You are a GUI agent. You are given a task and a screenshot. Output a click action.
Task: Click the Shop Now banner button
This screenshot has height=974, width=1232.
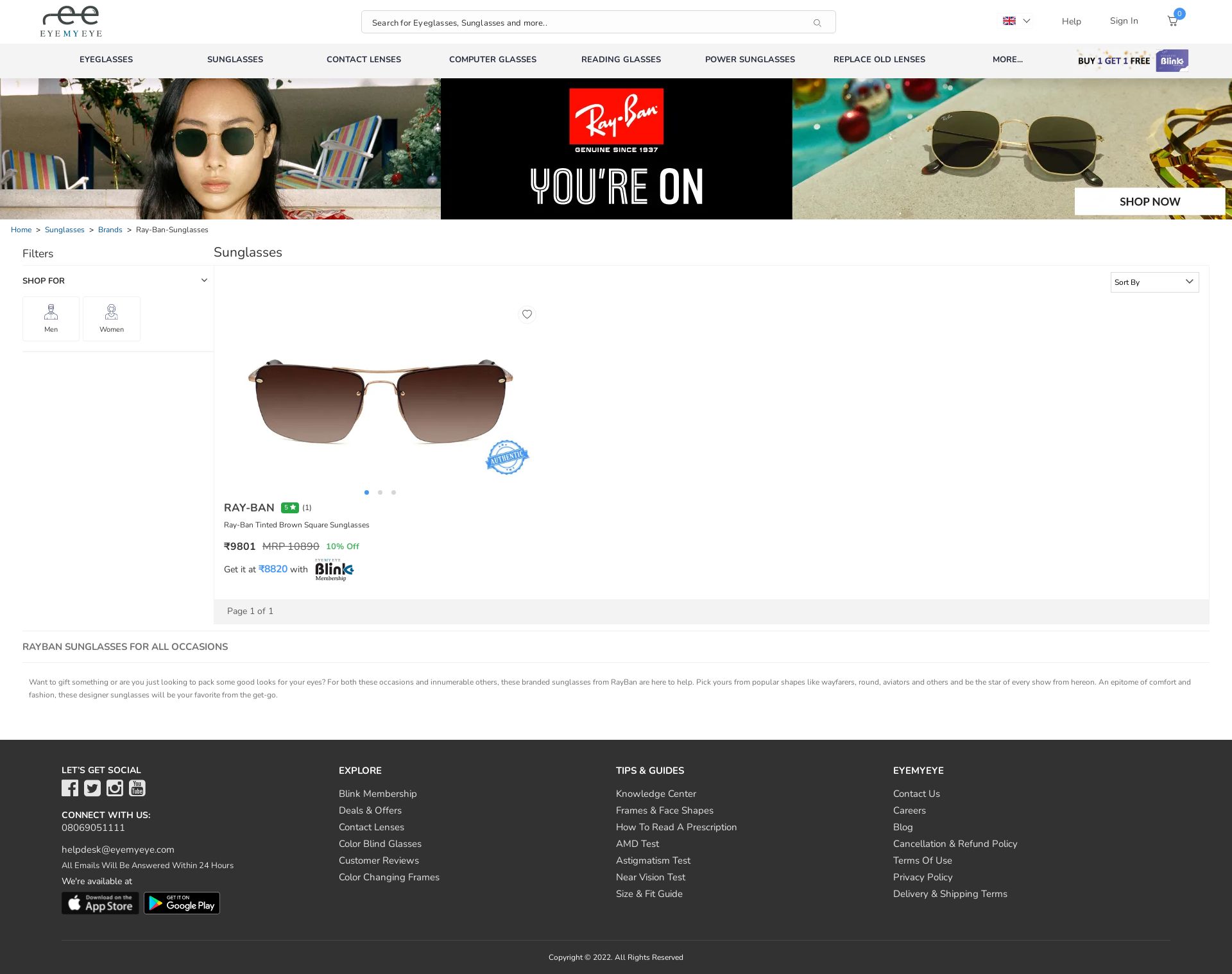tap(1150, 201)
